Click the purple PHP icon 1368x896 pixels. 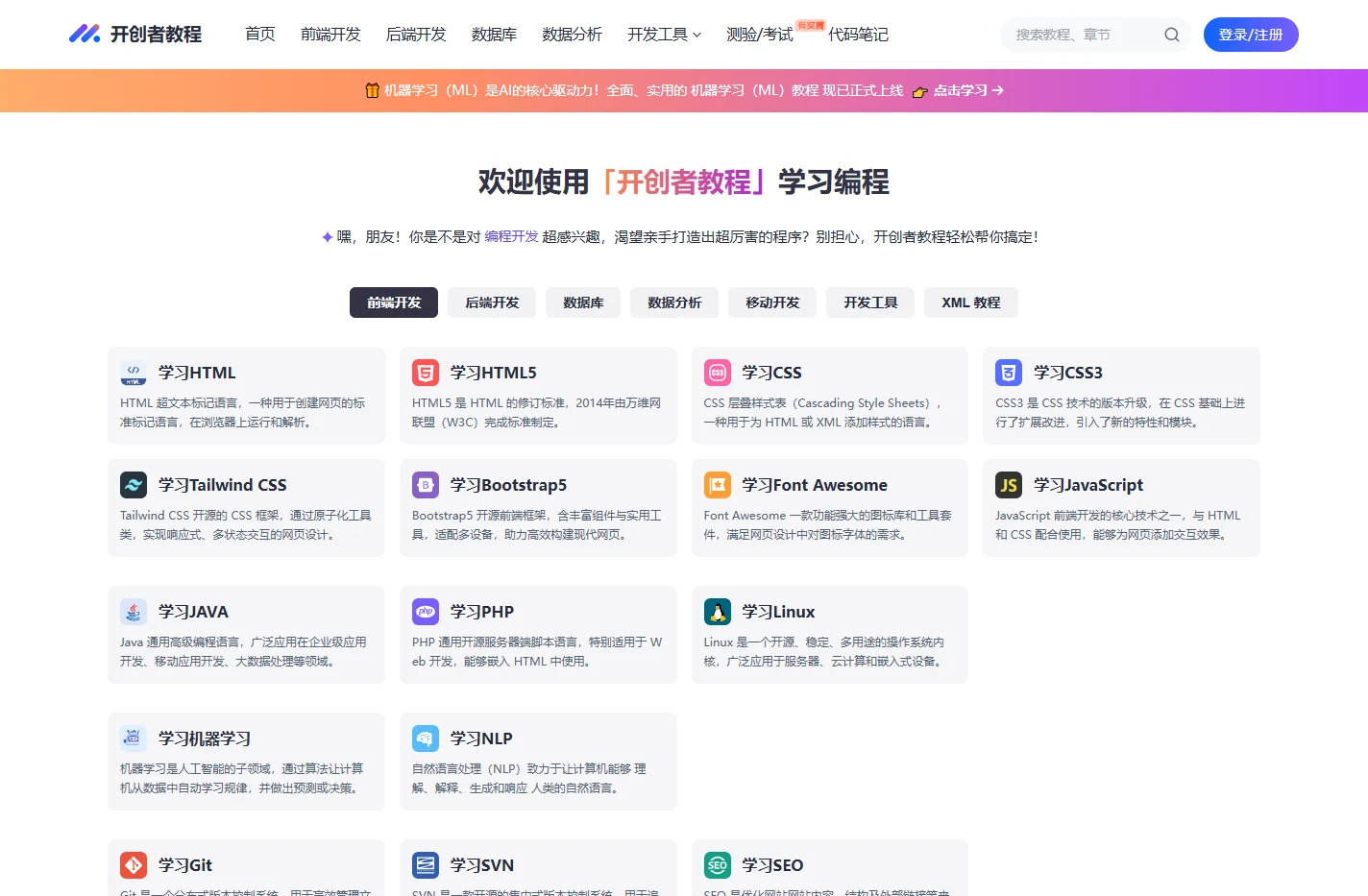[x=426, y=612]
